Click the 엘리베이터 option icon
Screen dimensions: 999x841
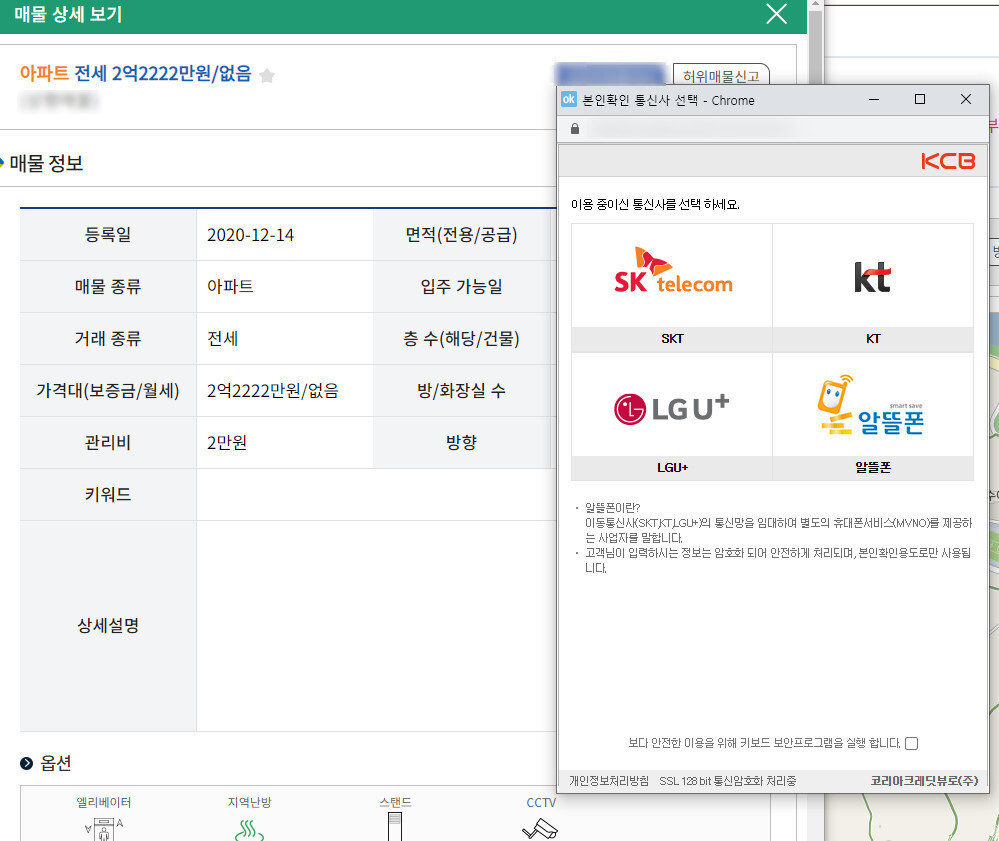coord(104,829)
